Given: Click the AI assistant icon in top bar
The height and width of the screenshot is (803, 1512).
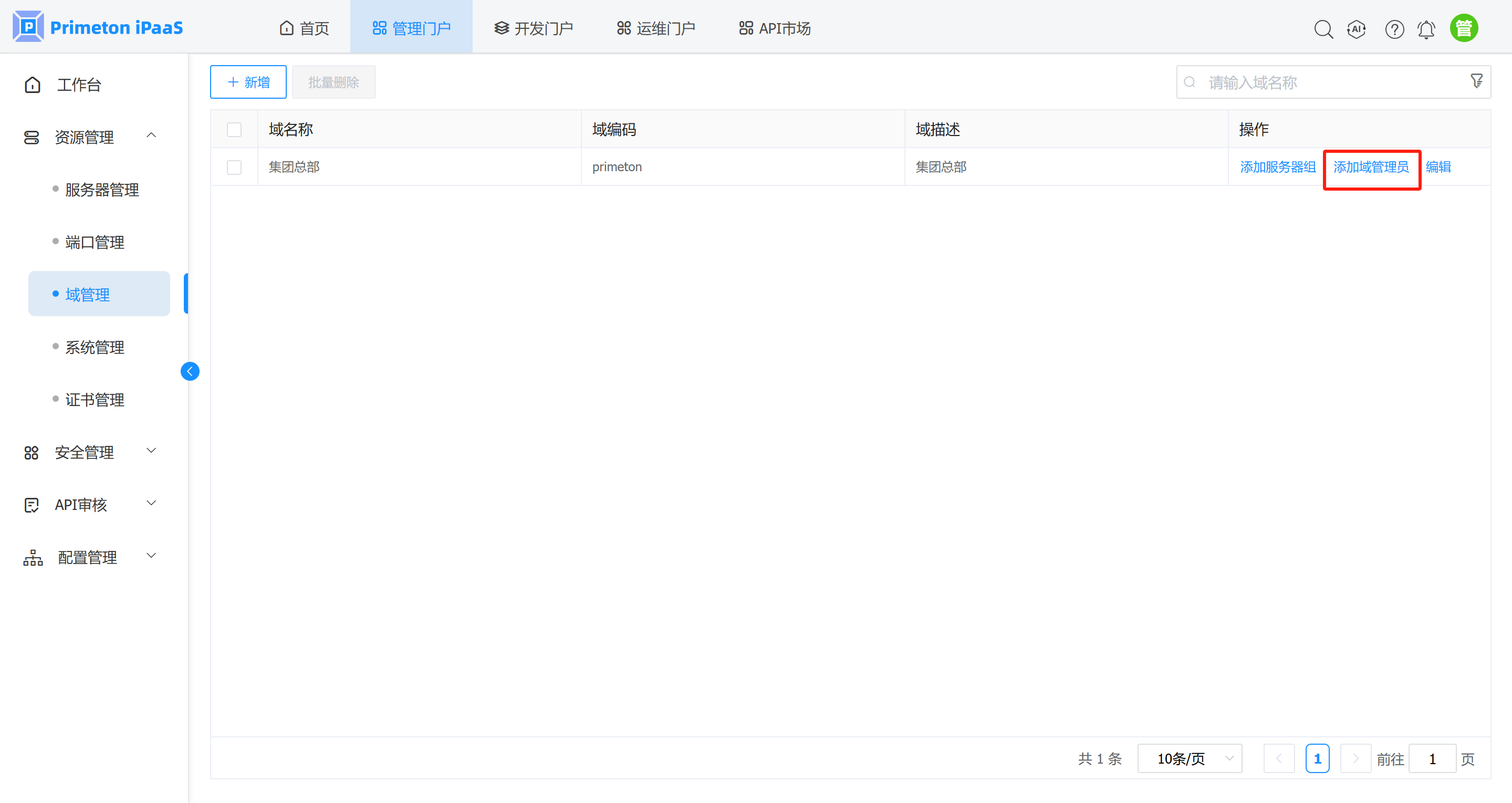Looking at the screenshot, I should tap(1357, 29).
